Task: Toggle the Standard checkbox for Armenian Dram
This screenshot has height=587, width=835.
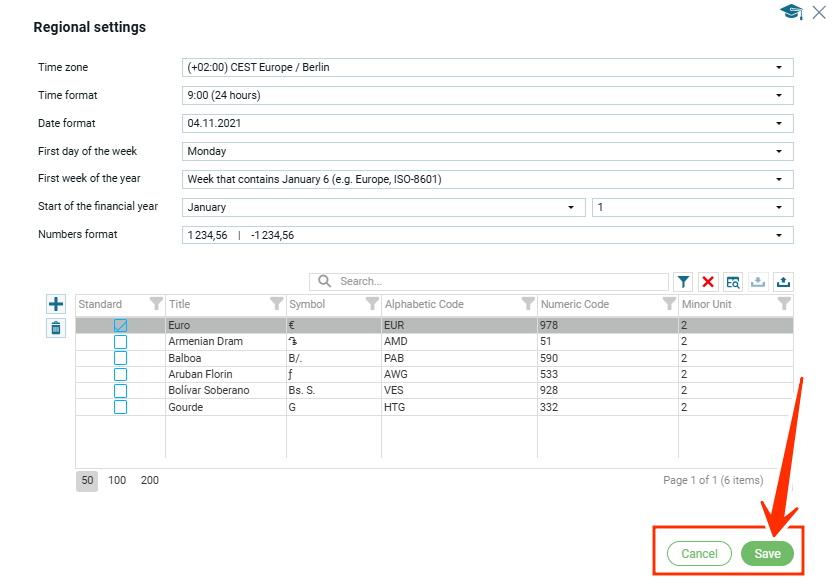Action: coord(120,342)
